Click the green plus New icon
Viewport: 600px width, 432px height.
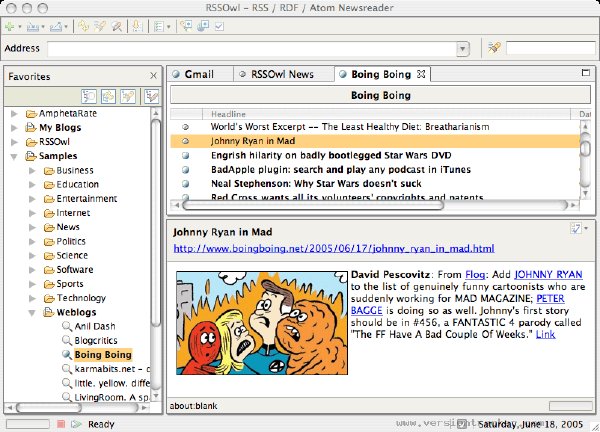(x=10, y=26)
